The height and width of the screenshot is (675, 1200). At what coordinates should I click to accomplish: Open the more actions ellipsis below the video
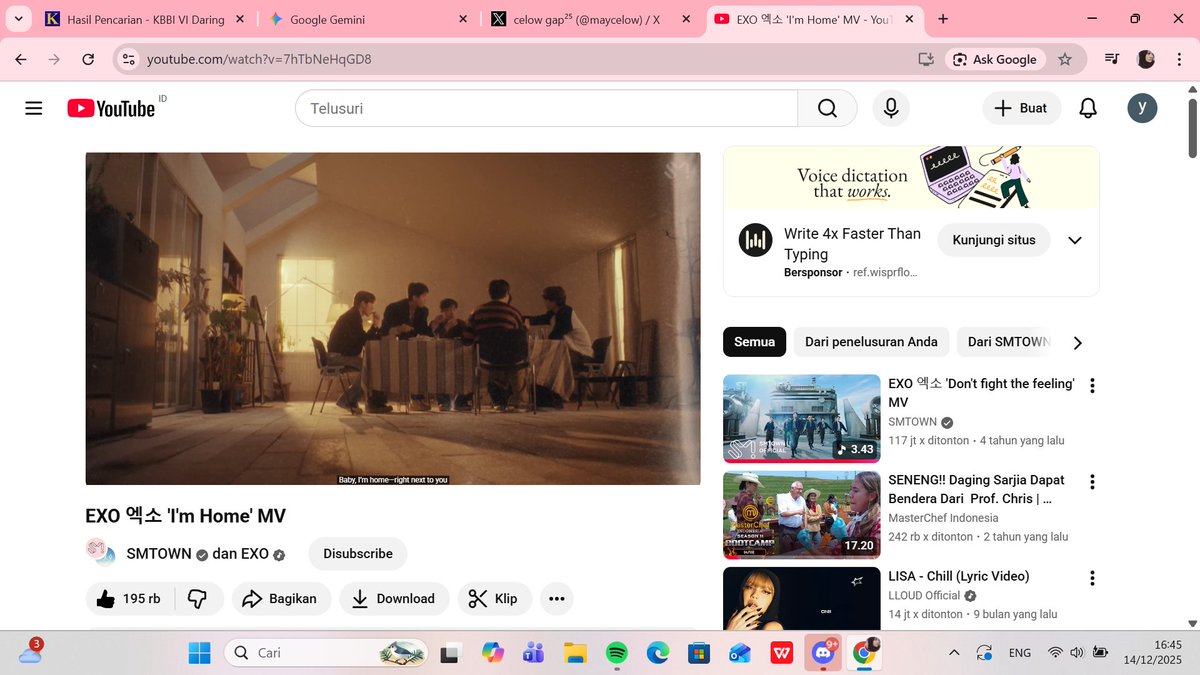click(x=556, y=598)
